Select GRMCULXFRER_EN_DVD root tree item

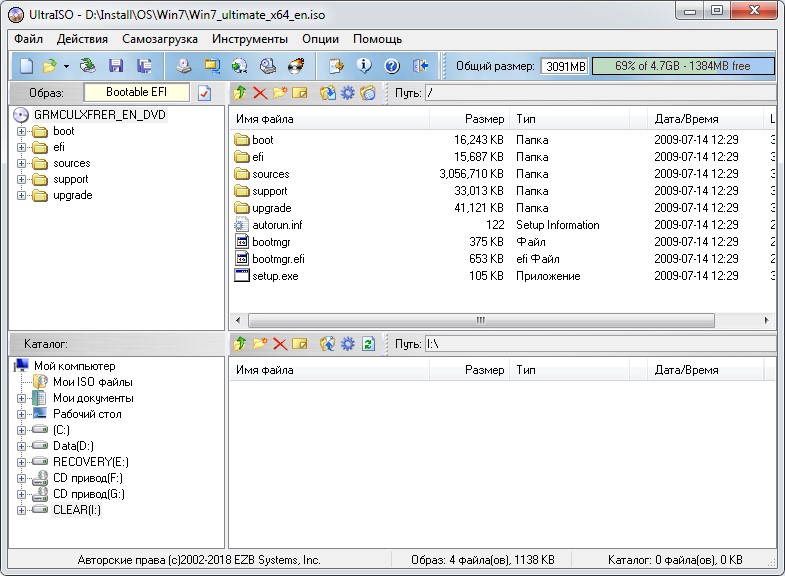[x=100, y=115]
